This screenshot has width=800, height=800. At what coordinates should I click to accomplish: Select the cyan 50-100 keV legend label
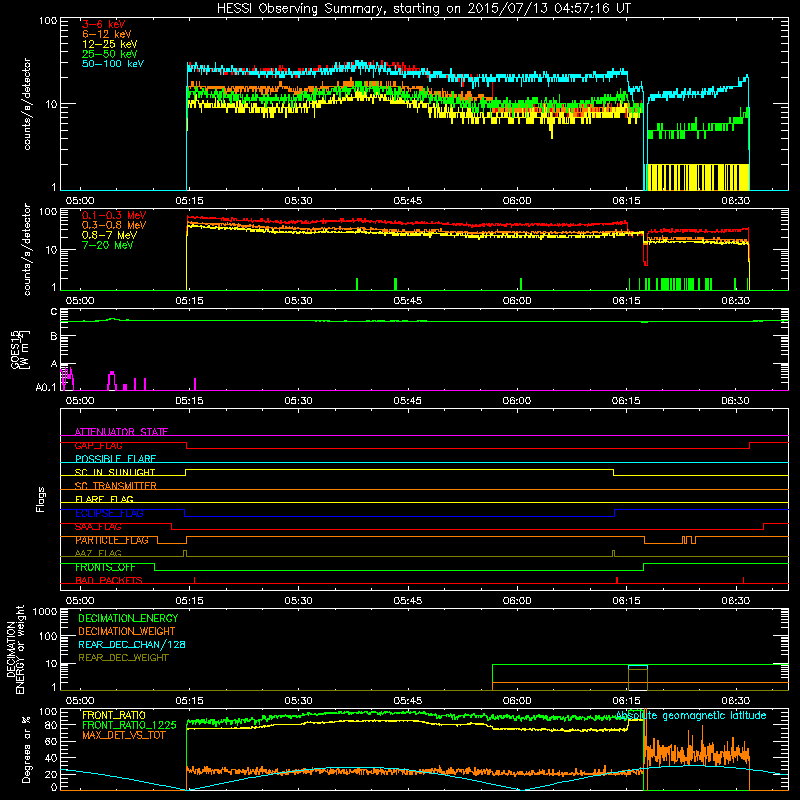(113, 63)
